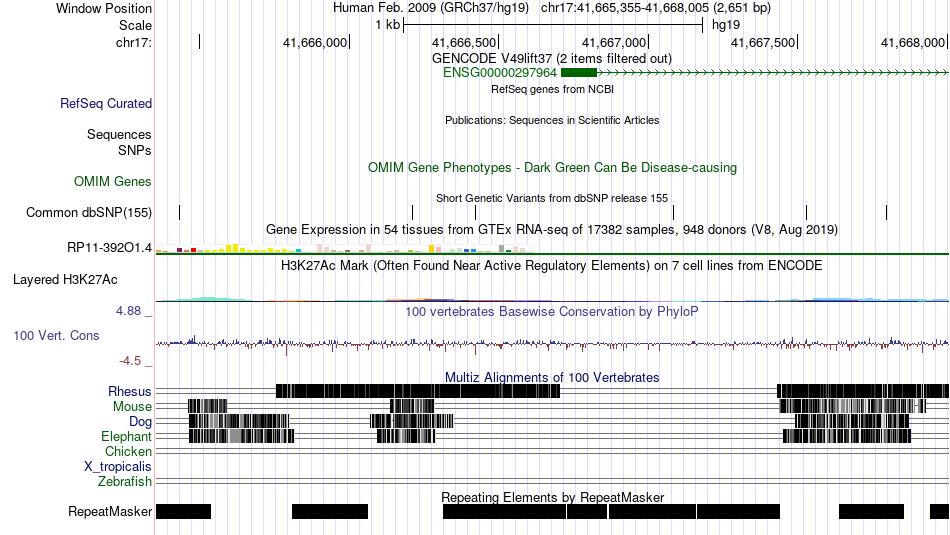Viewport: 950px width, 535px height.
Task: Click Short Genetic Variants from dbSNP title
Action: pos(552,198)
